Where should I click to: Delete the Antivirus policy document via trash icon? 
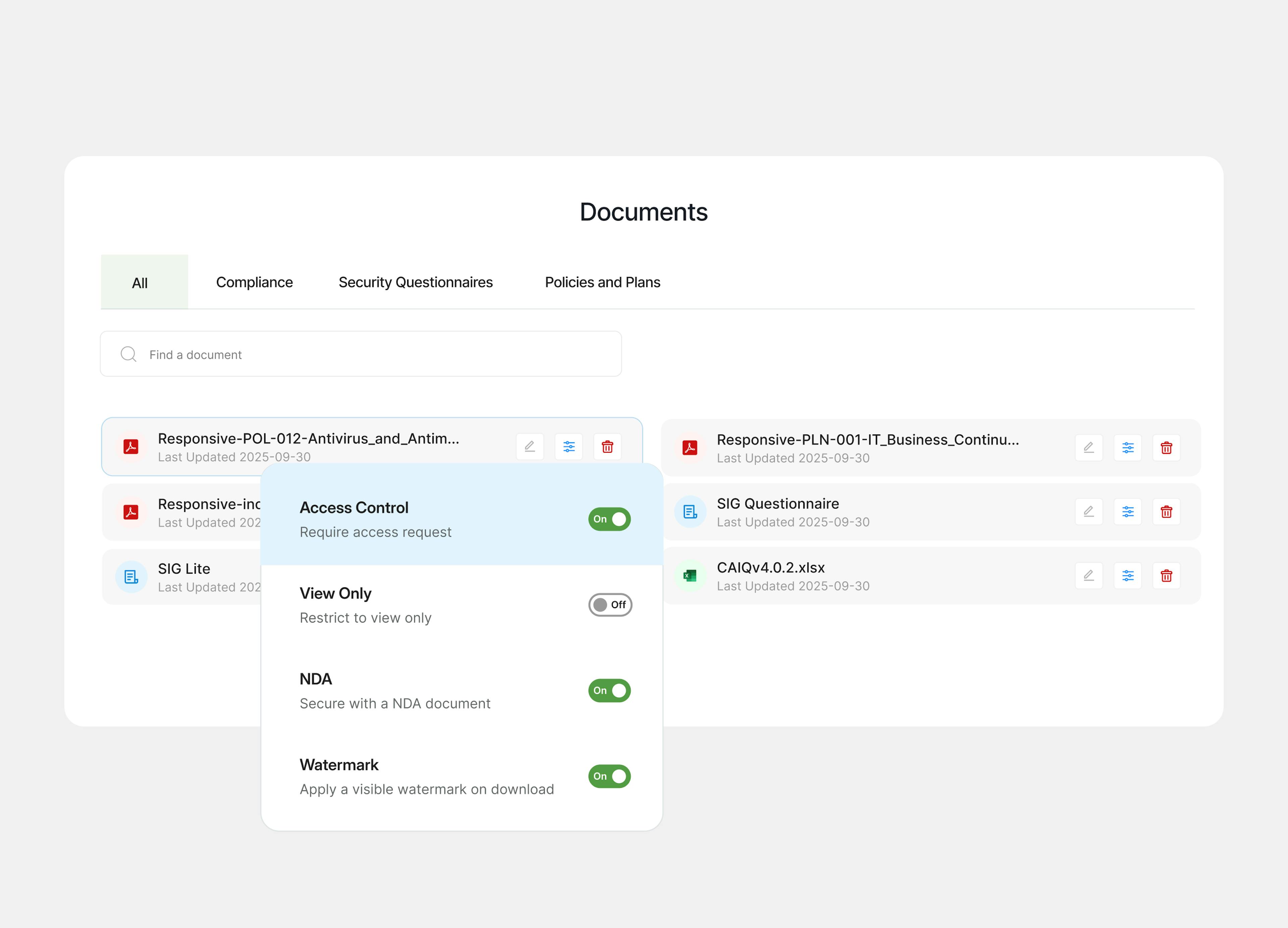pyautogui.click(x=607, y=447)
